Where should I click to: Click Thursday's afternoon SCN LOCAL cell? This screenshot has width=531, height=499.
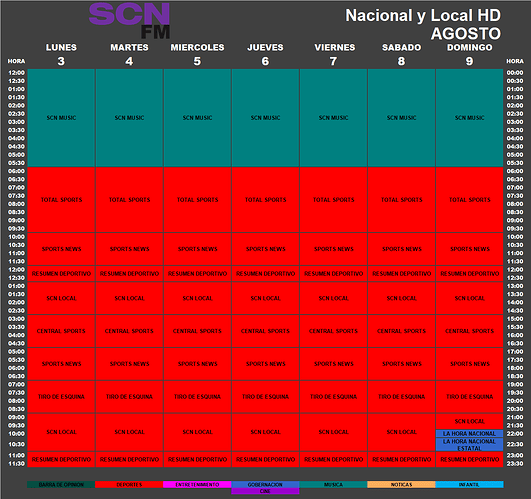[x=266, y=298]
